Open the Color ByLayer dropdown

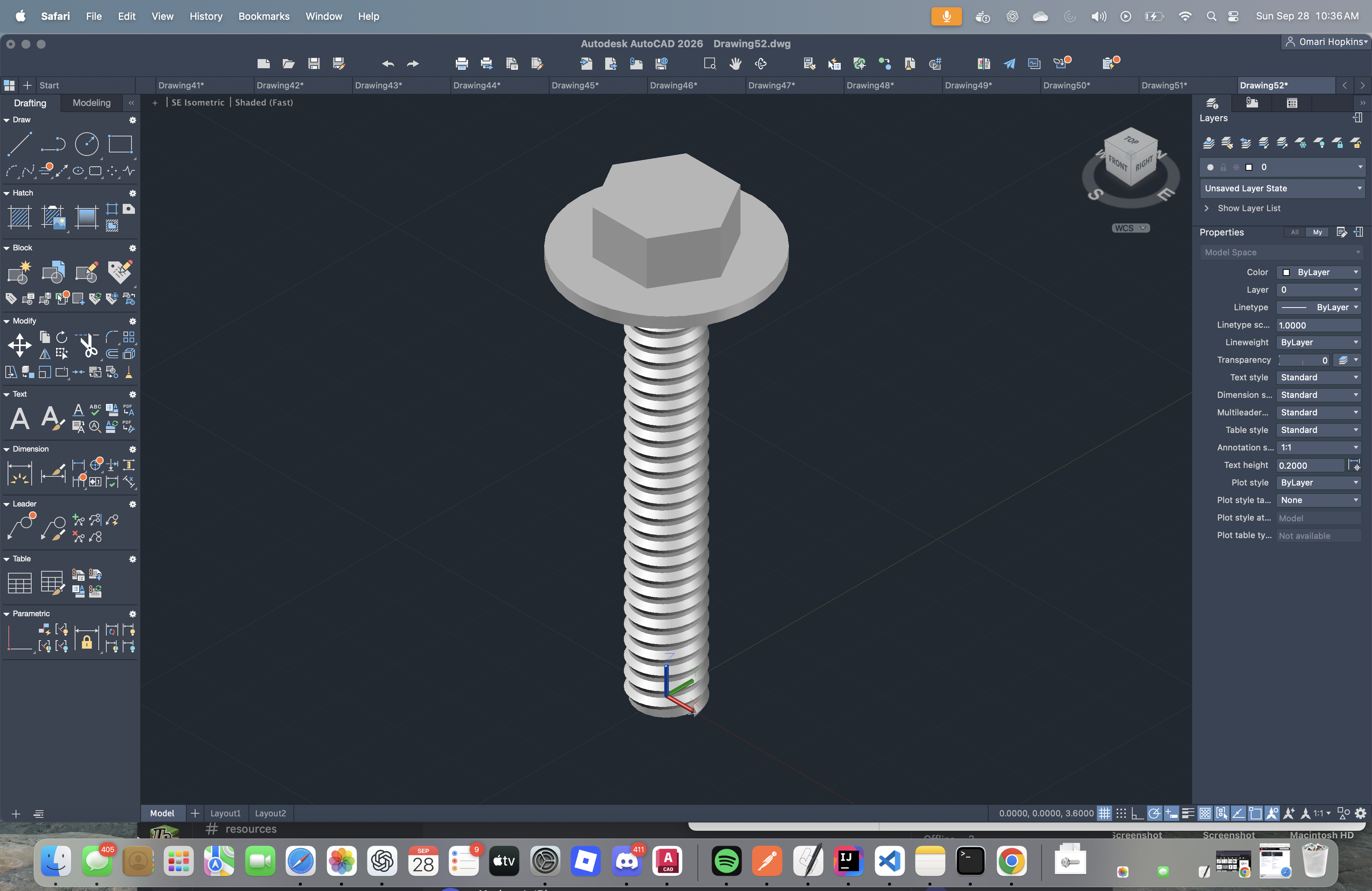1319,272
